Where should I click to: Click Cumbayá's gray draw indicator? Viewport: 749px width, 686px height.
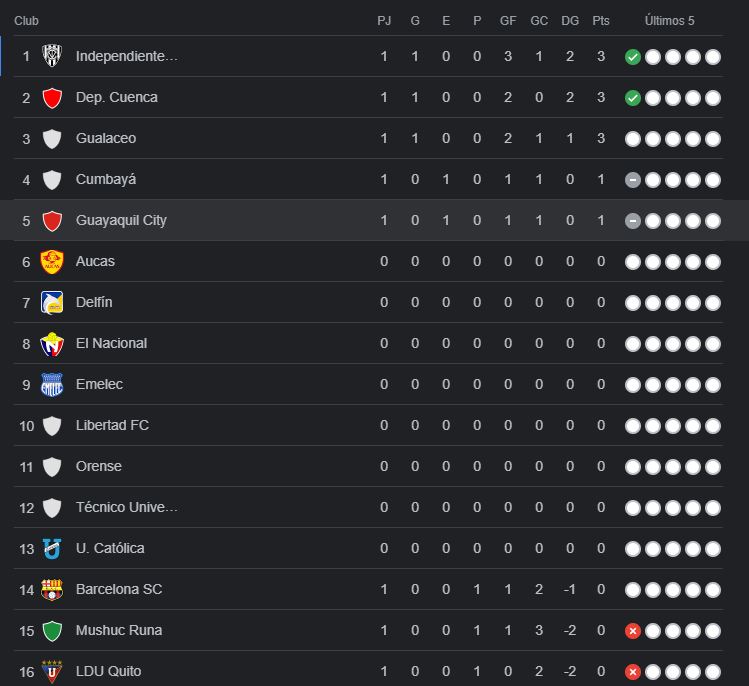click(x=632, y=180)
